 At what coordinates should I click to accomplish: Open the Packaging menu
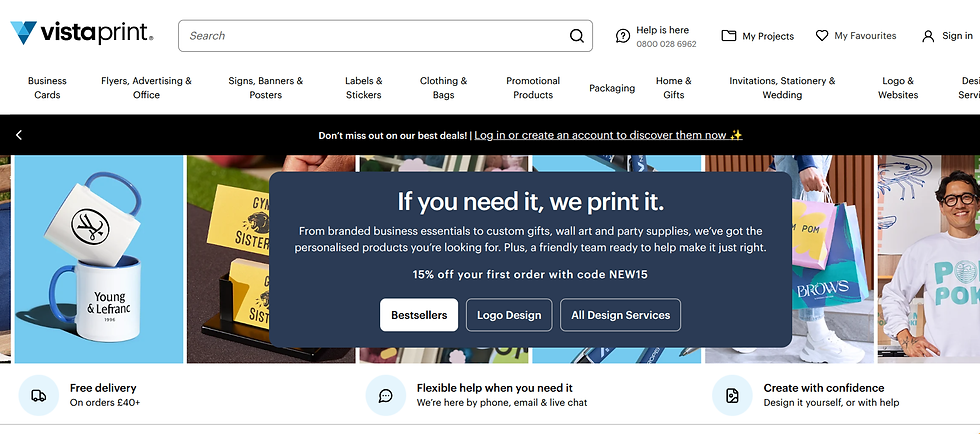612,88
